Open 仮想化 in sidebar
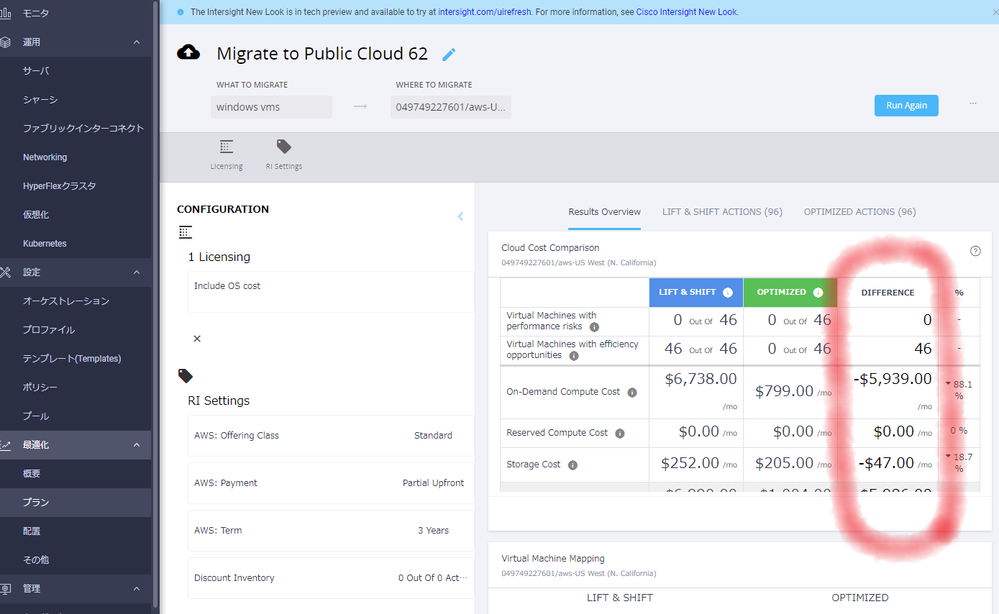Viewport: 999px width, 614px height. pyautogui.click(x=75, y=215)
